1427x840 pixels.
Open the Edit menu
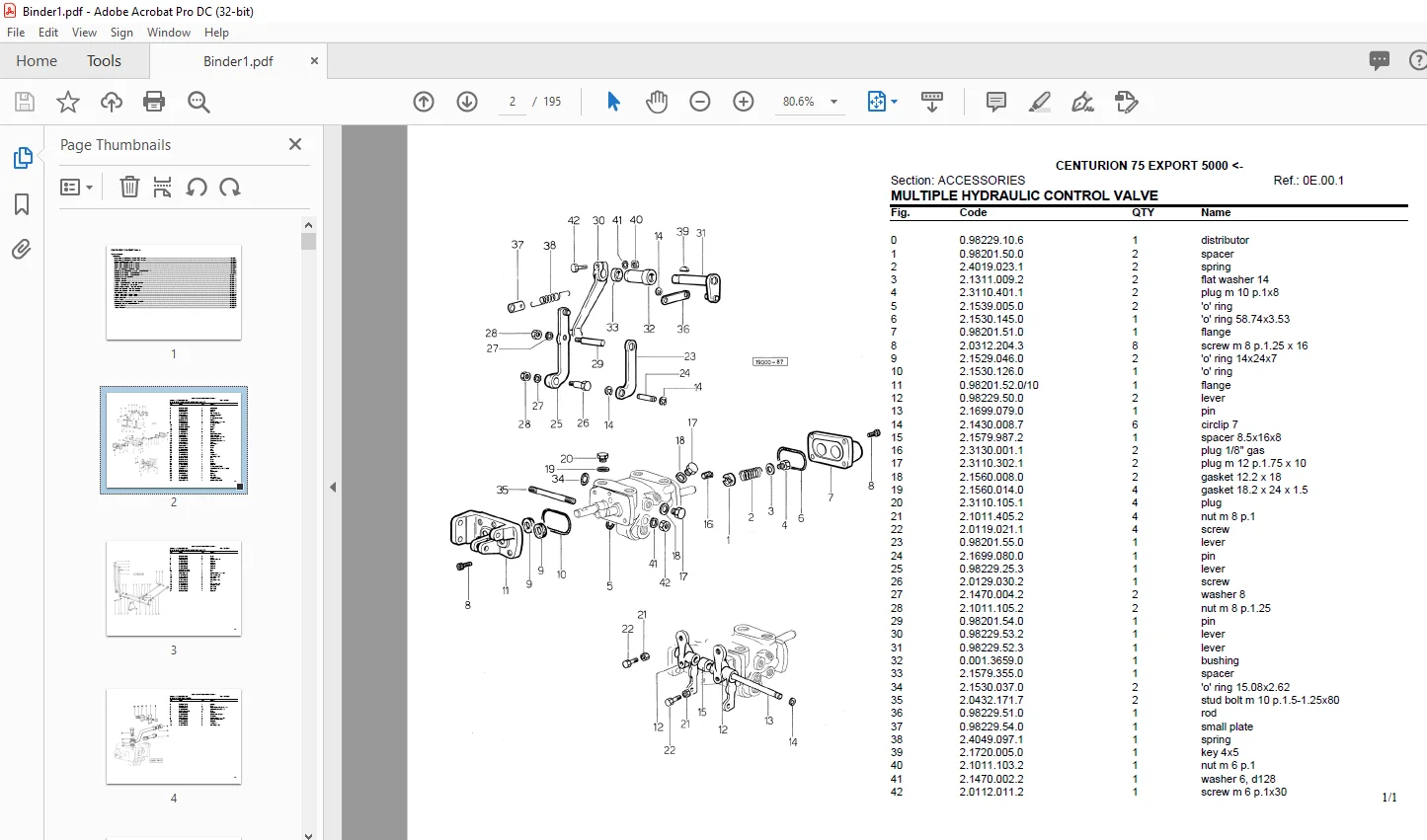coord(48,33)
